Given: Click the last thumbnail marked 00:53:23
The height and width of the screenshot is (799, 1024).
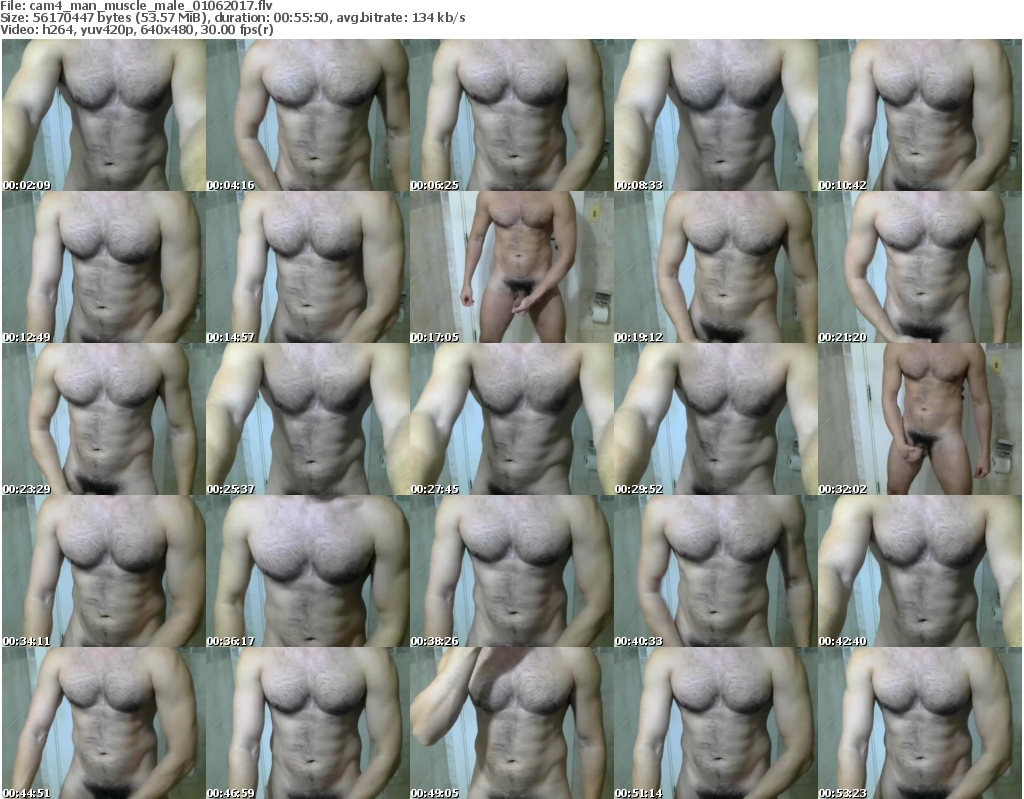Looking at the screenshot, I should pyautogui.click(x=920, y=723).
